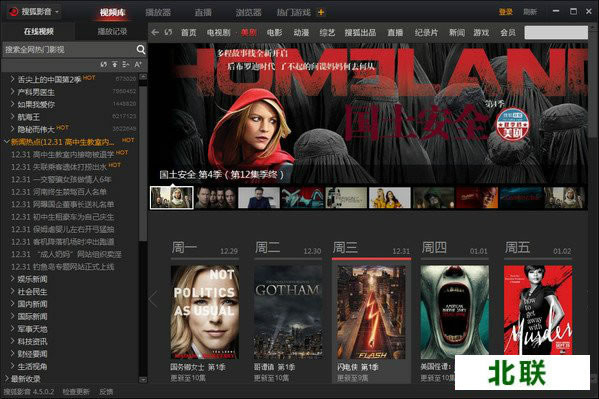Click the move-to-top arrow icon above list
599x399 pixels.
115,65
